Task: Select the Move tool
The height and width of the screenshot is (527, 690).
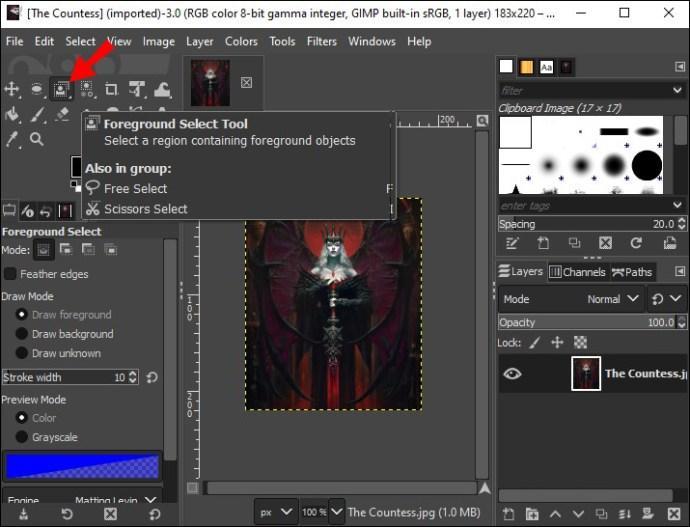Action: point(11,89)
